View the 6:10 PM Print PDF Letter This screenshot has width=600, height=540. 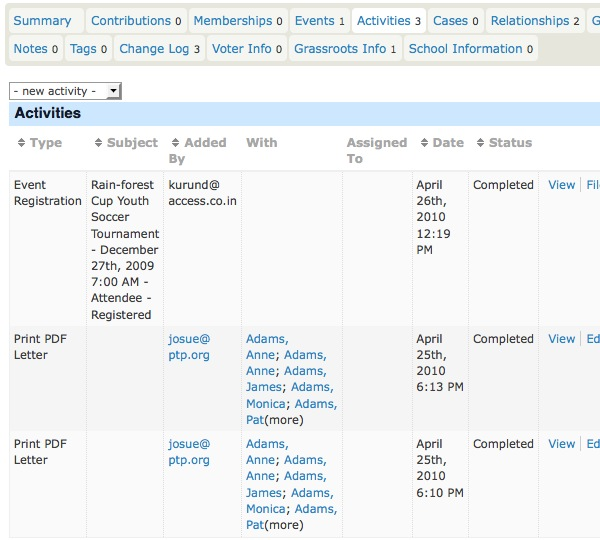pos(561,444)
